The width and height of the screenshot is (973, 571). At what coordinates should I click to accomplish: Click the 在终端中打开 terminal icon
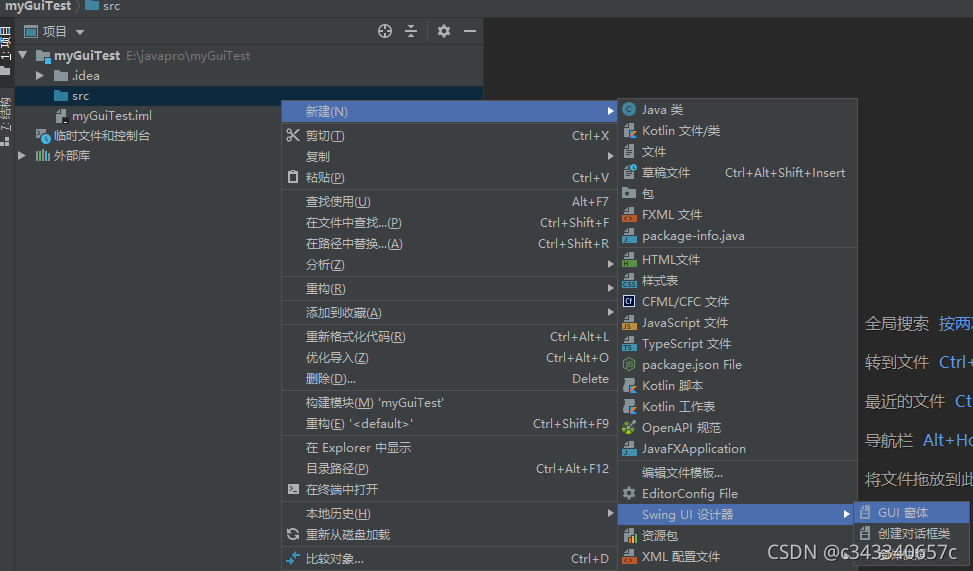[293, 489]
